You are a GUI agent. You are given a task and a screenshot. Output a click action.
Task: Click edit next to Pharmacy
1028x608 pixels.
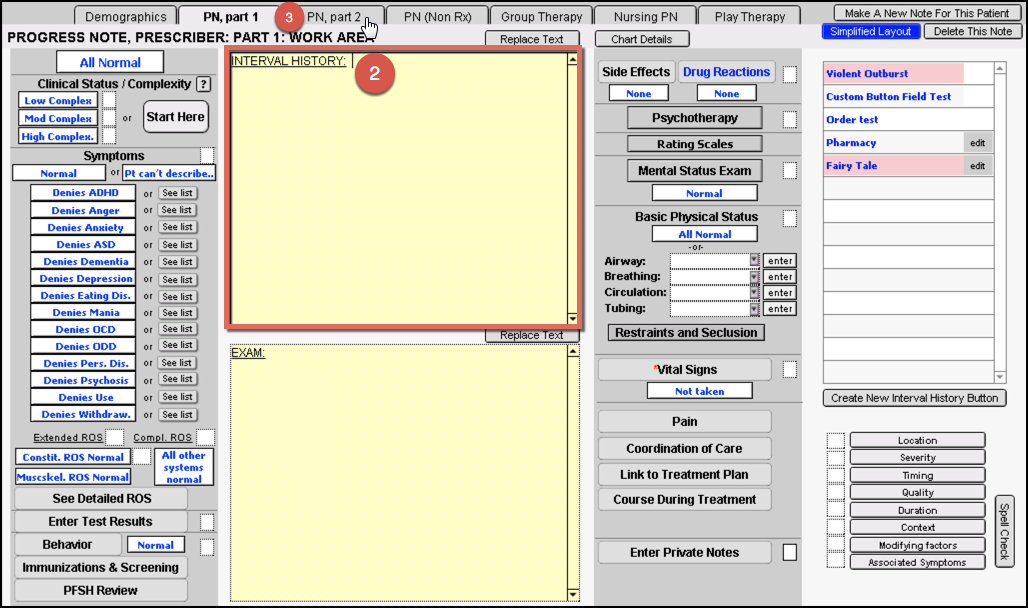point(978,143)
